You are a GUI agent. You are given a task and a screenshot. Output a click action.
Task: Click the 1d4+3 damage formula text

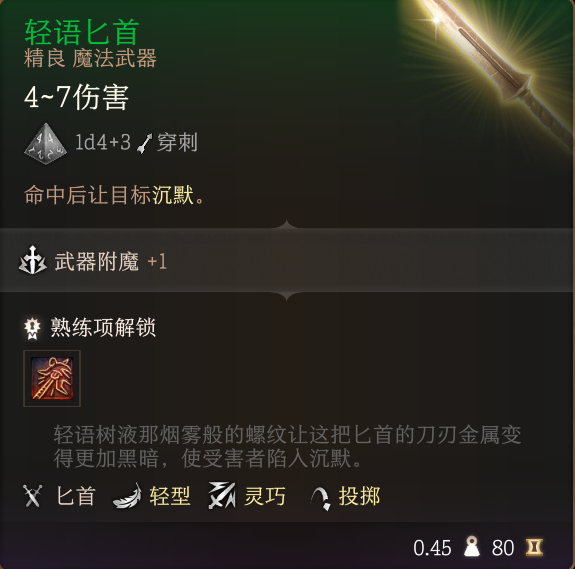[103, 142]
